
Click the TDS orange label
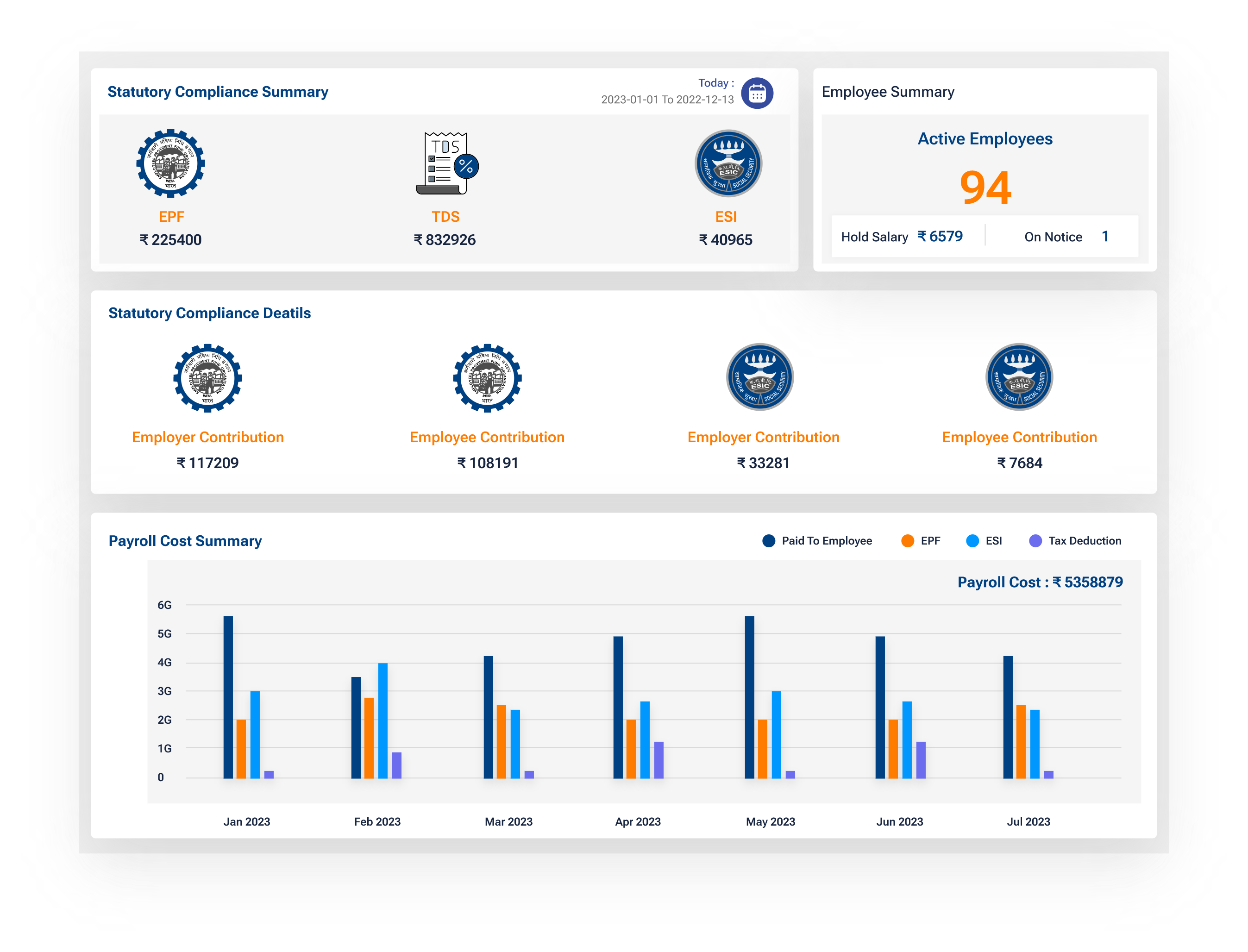click(445, 217)
